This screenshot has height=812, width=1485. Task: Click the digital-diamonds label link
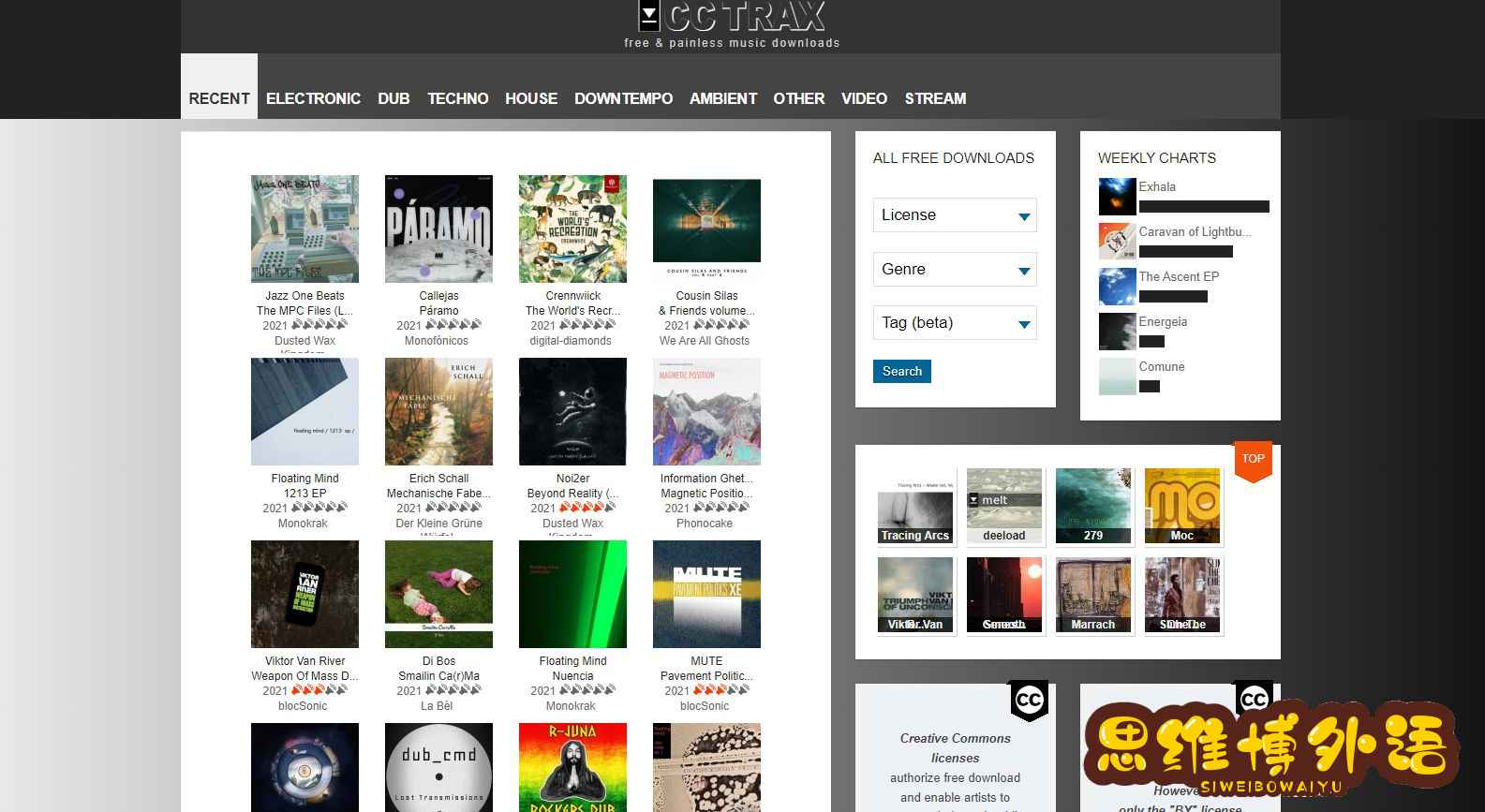pyautogui.click(x=571, y=341)
